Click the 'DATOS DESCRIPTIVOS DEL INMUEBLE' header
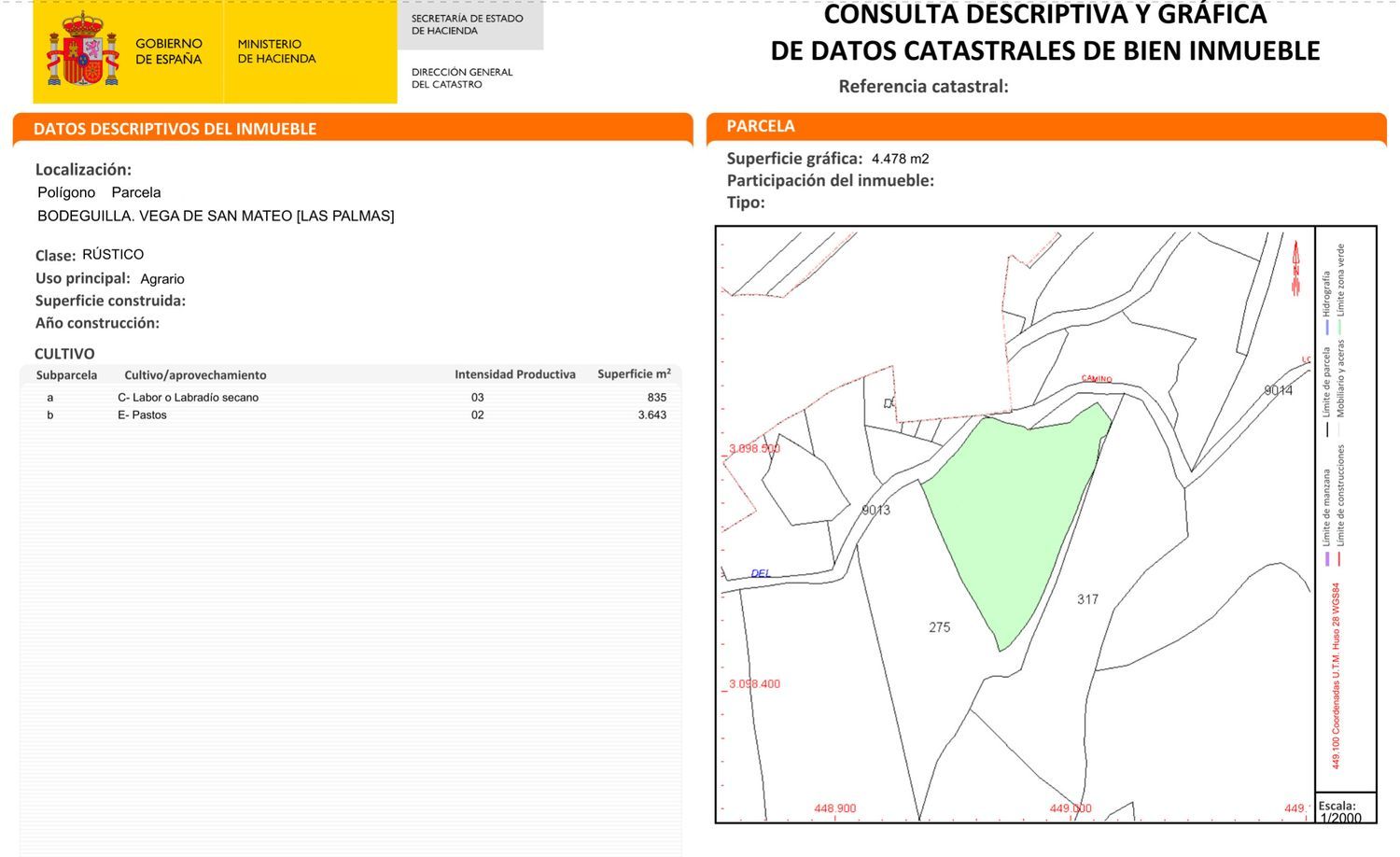 pyautogui.click(x=175, y=129)
